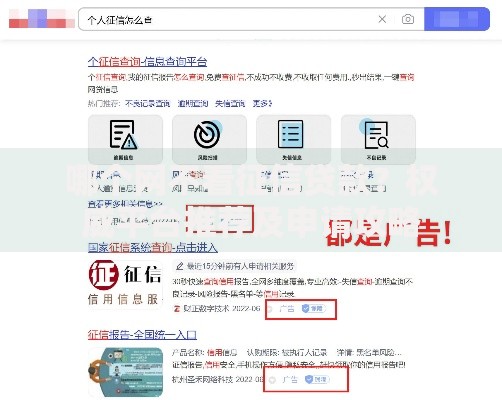Select the document with magnifier icon card
502x400 pixels.
click(x=378, y=139)
